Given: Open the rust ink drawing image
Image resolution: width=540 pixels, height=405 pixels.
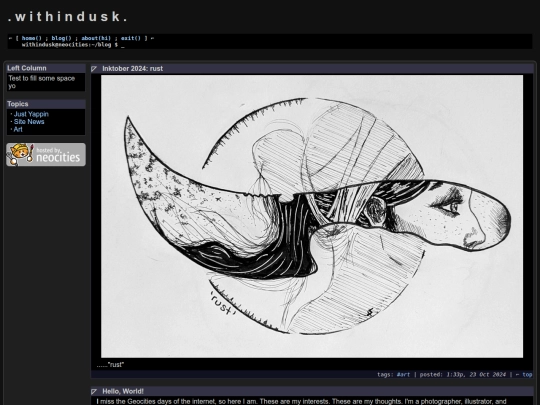Looking at the screenshot, I should click(x=312, y=216).
